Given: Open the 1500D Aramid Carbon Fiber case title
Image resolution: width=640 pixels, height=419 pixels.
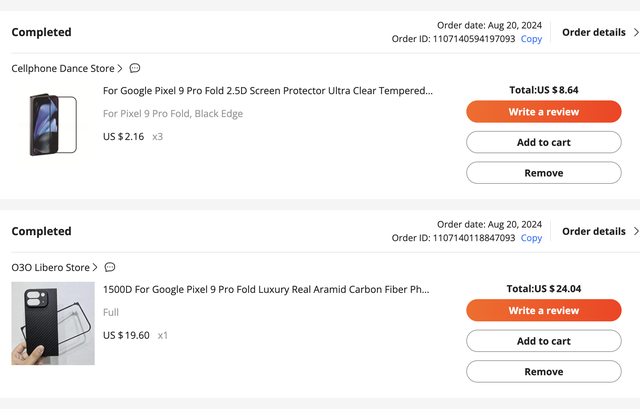Looking at the screenshot, I should 266,290.
